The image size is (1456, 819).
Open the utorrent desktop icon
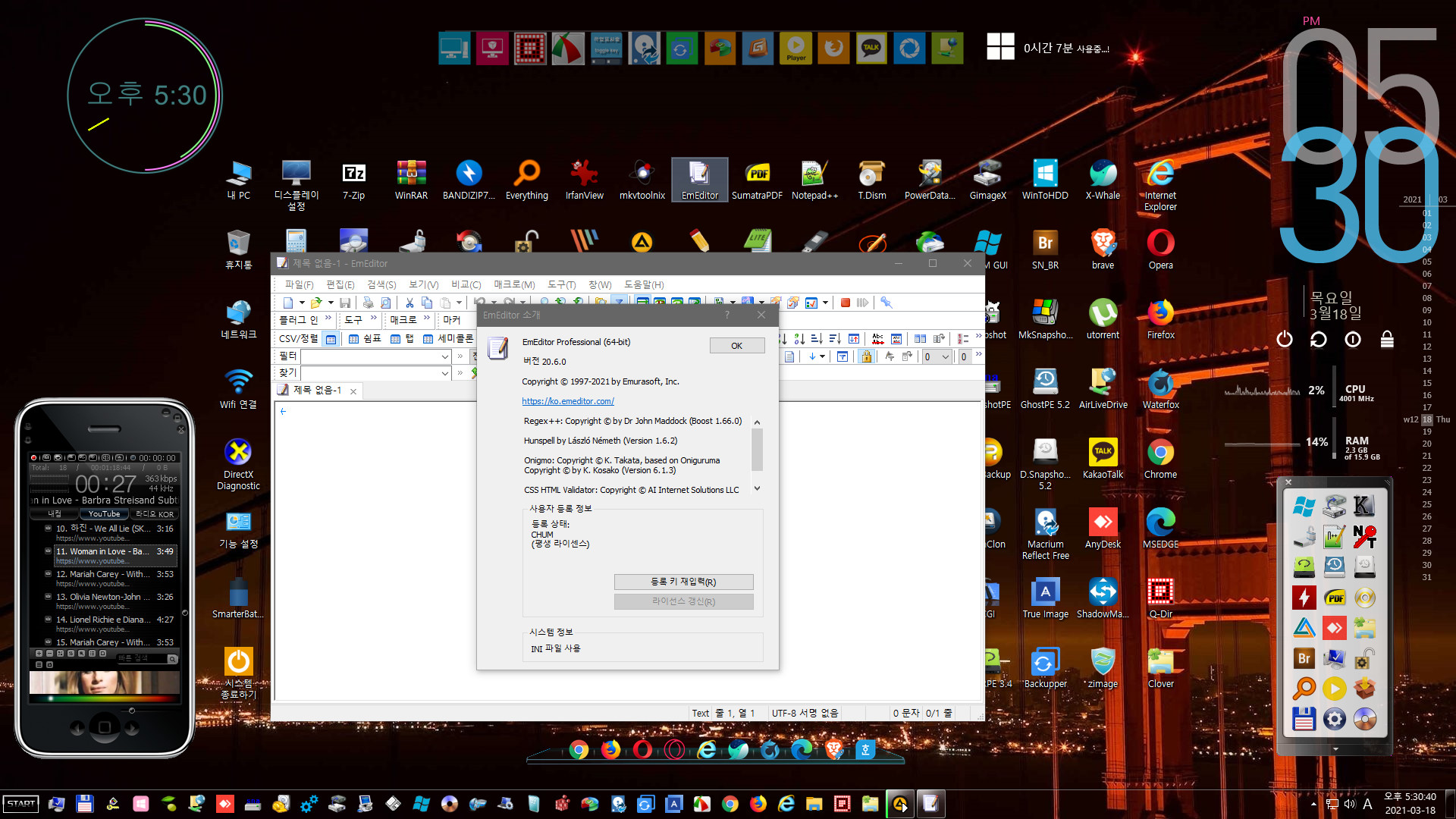click(x=1103, y=319)
